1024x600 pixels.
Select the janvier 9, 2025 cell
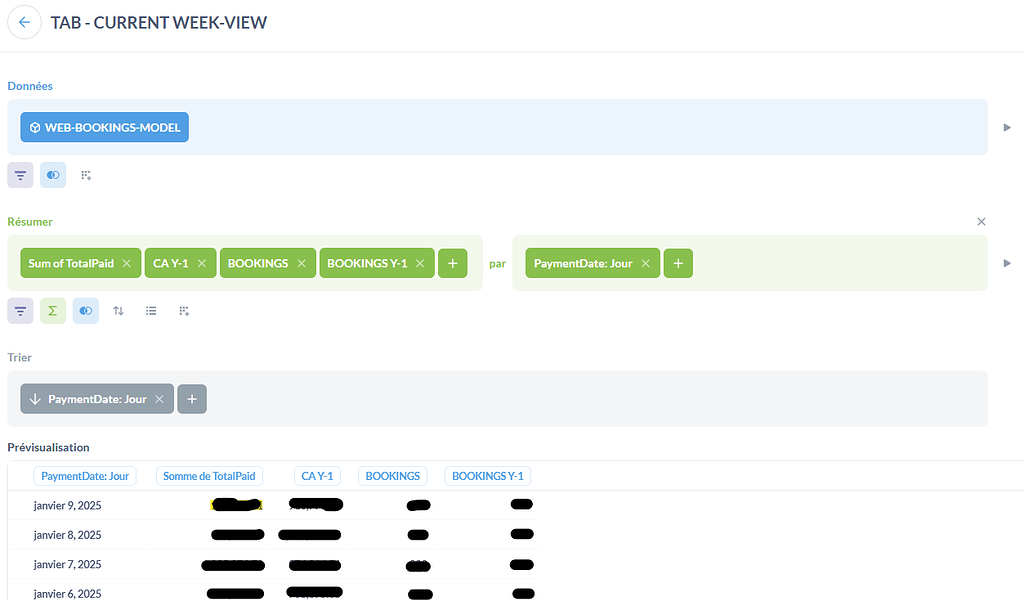click(67, 505)
